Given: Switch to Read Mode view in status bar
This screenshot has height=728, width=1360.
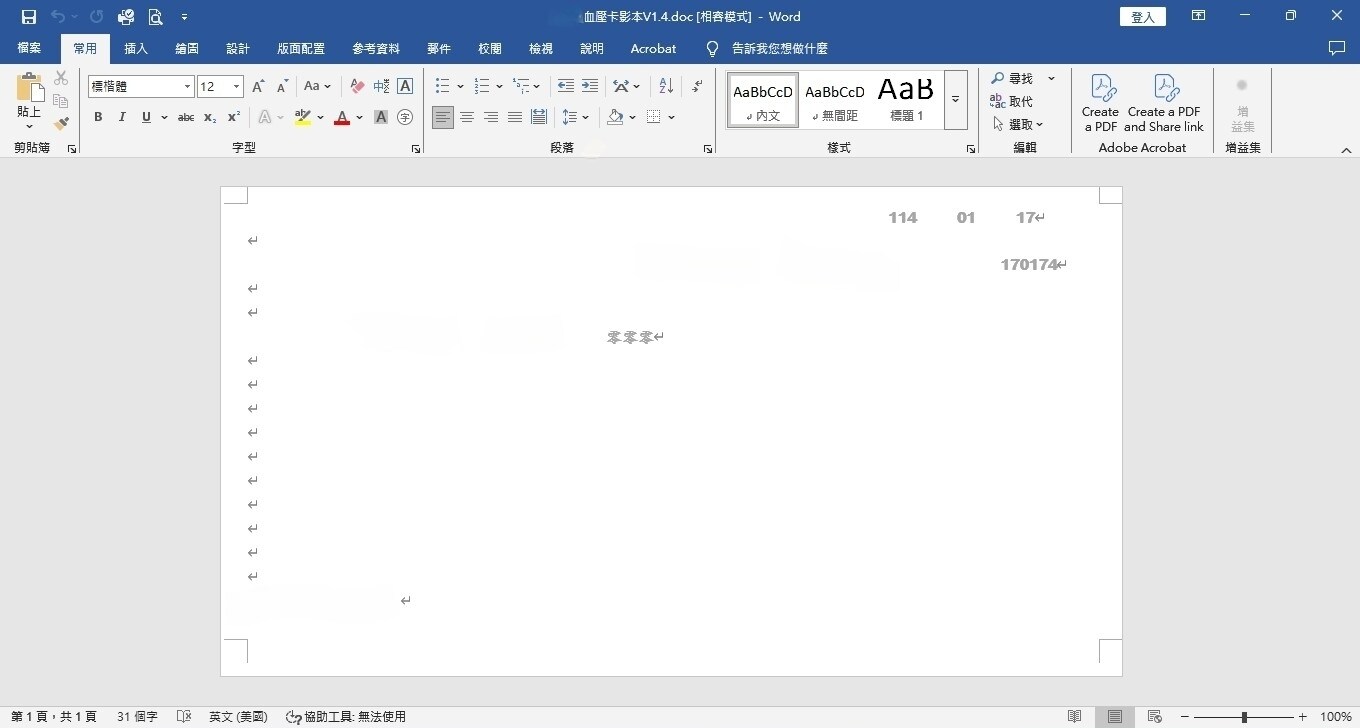Looking at the screenshot, I should coord(1075,717).
